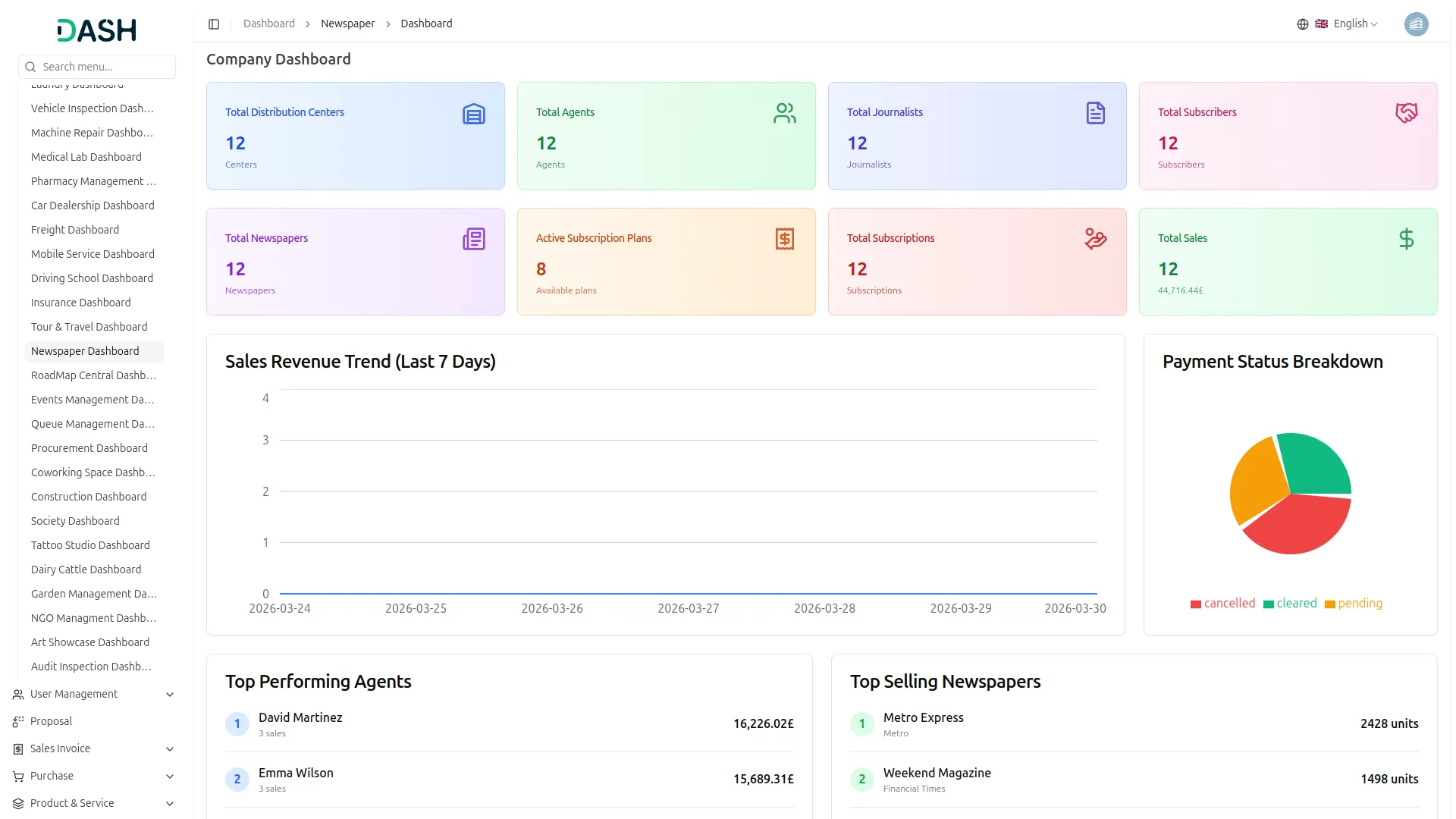Click the Newspaper breadcrumb link
The height and width of the screenshot is (819, 1456).
coord(347,24)
